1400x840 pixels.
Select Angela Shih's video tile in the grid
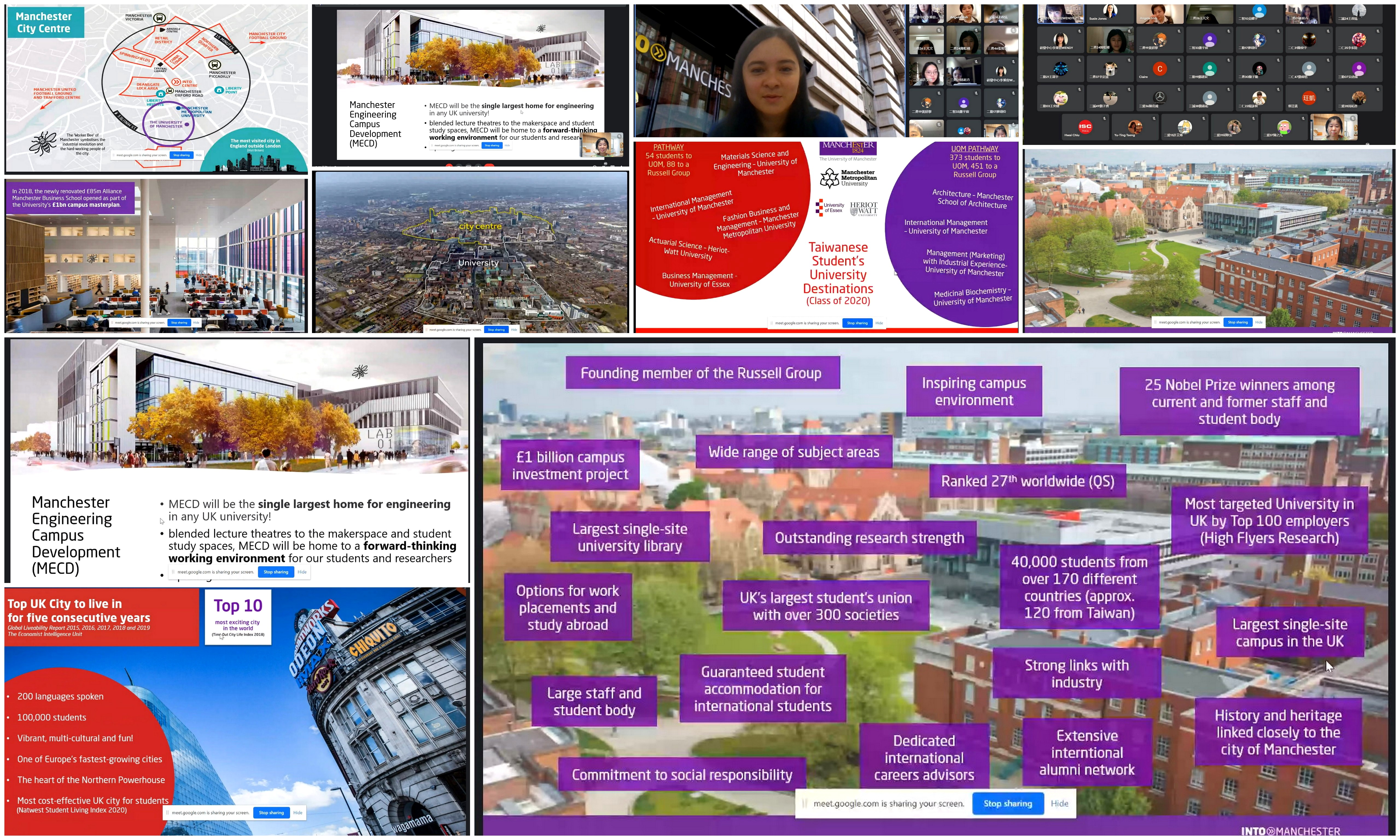[x=1160, y=14]
